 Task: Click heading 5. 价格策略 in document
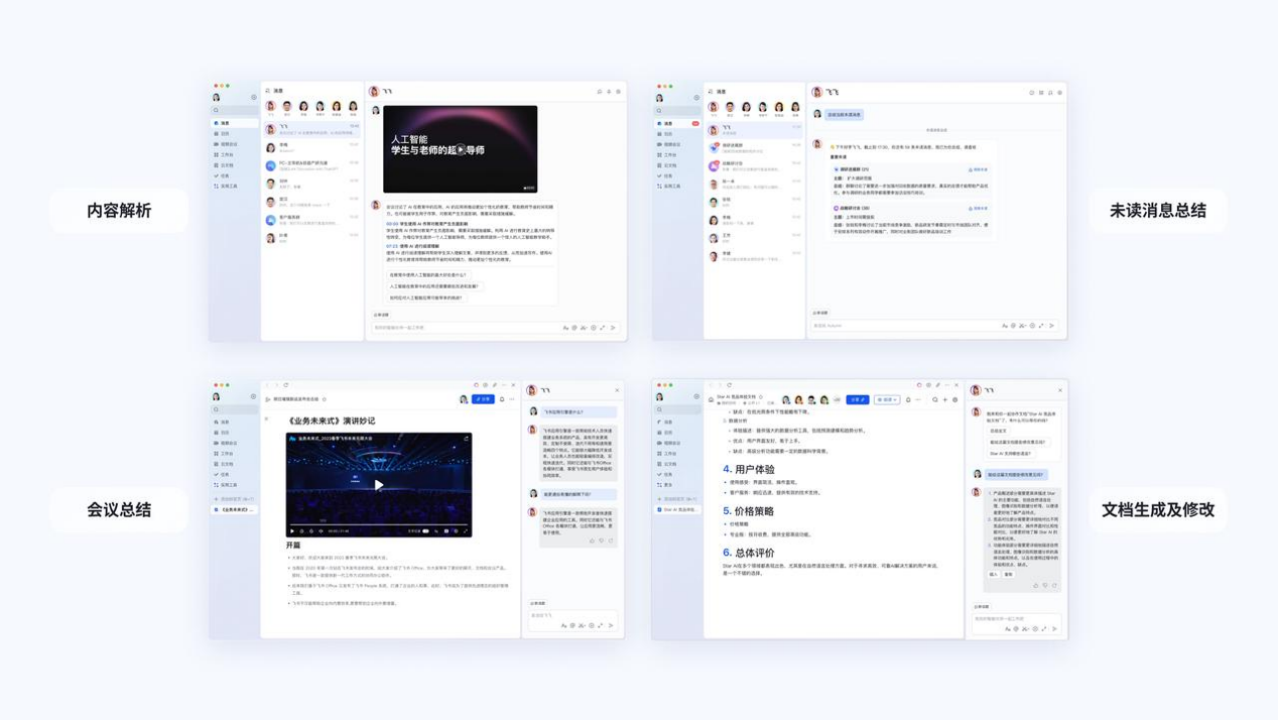(x=748, y=511)
